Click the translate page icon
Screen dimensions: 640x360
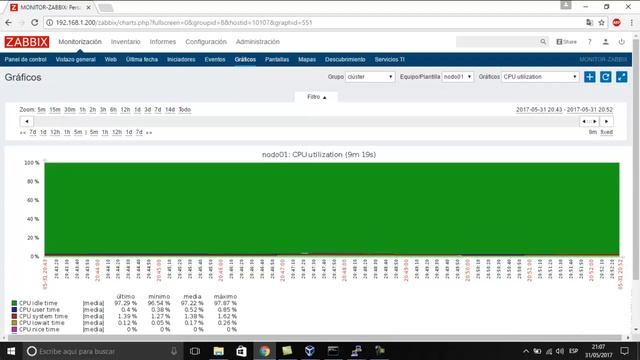click(589, 22)
